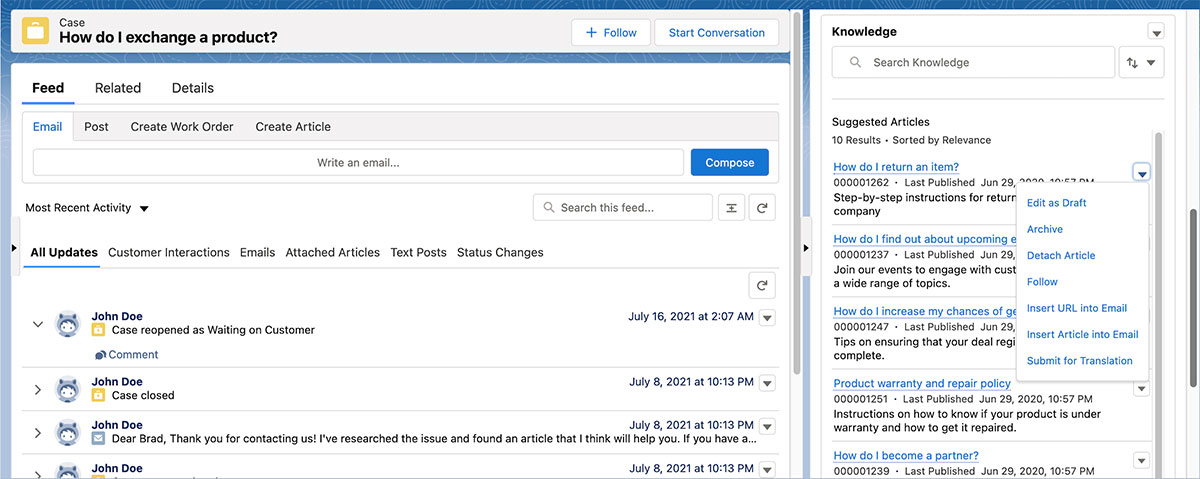Click the feed refresh icon beside the search box
Screen dimensions: 1200x479
762,208
